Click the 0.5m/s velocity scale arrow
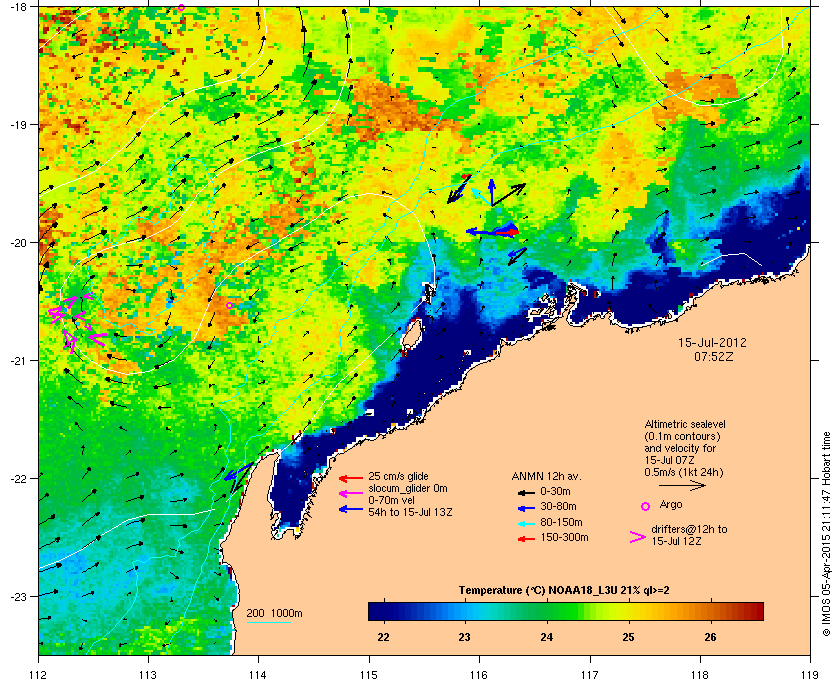Screen dimensions: 840x680 [x=682, y=485]
